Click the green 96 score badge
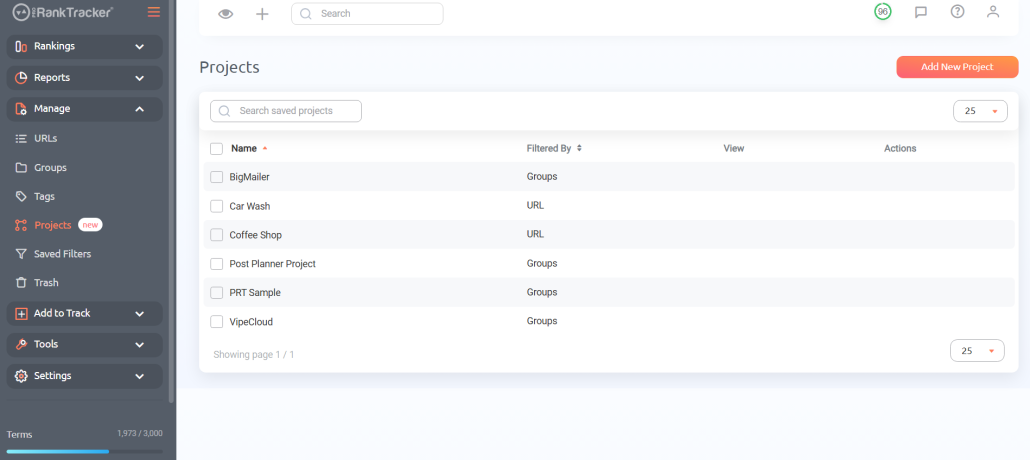1030x460 pixels. coord(882,12)
